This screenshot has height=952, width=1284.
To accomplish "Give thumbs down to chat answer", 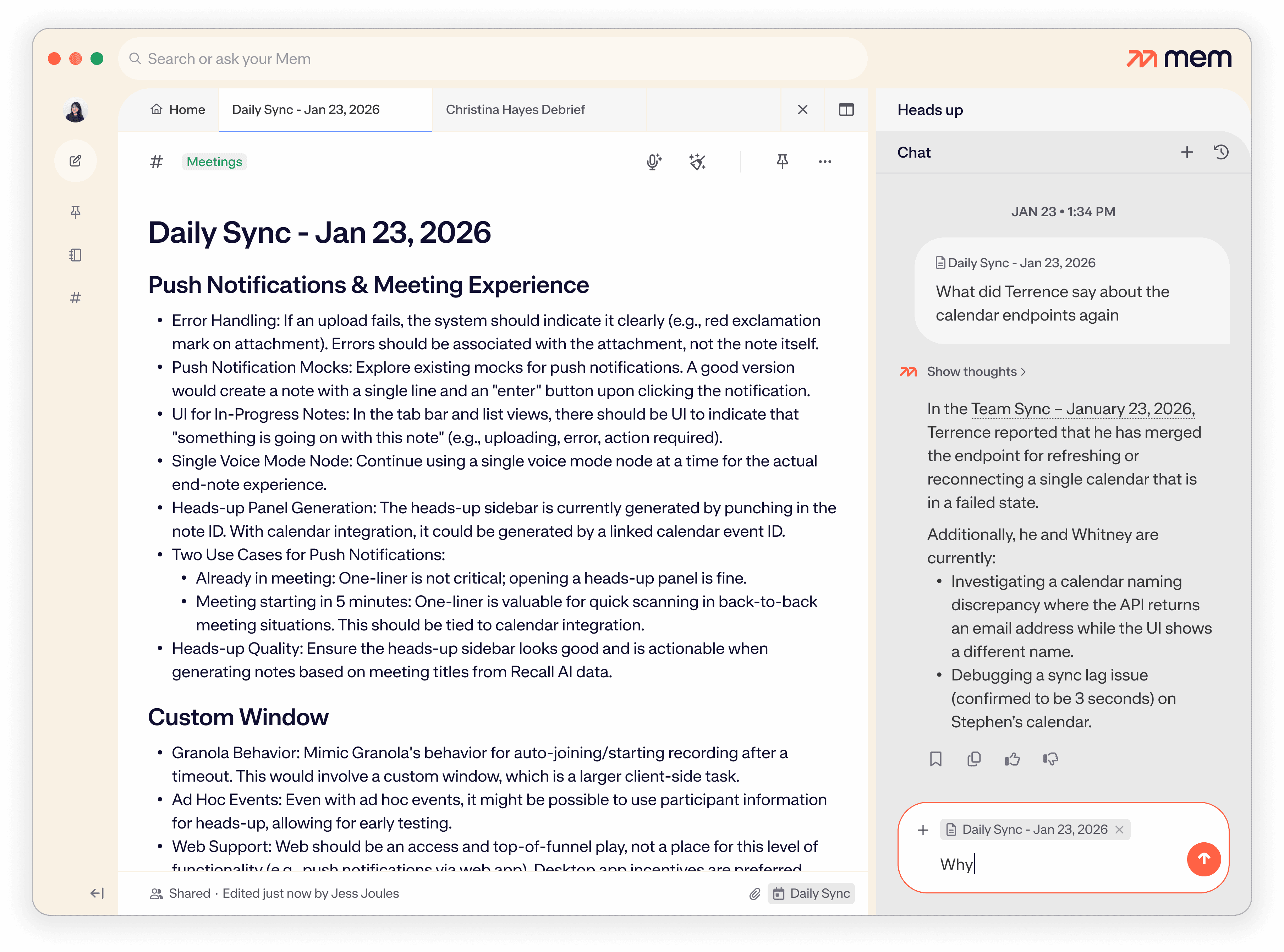I will (1050, 759).
